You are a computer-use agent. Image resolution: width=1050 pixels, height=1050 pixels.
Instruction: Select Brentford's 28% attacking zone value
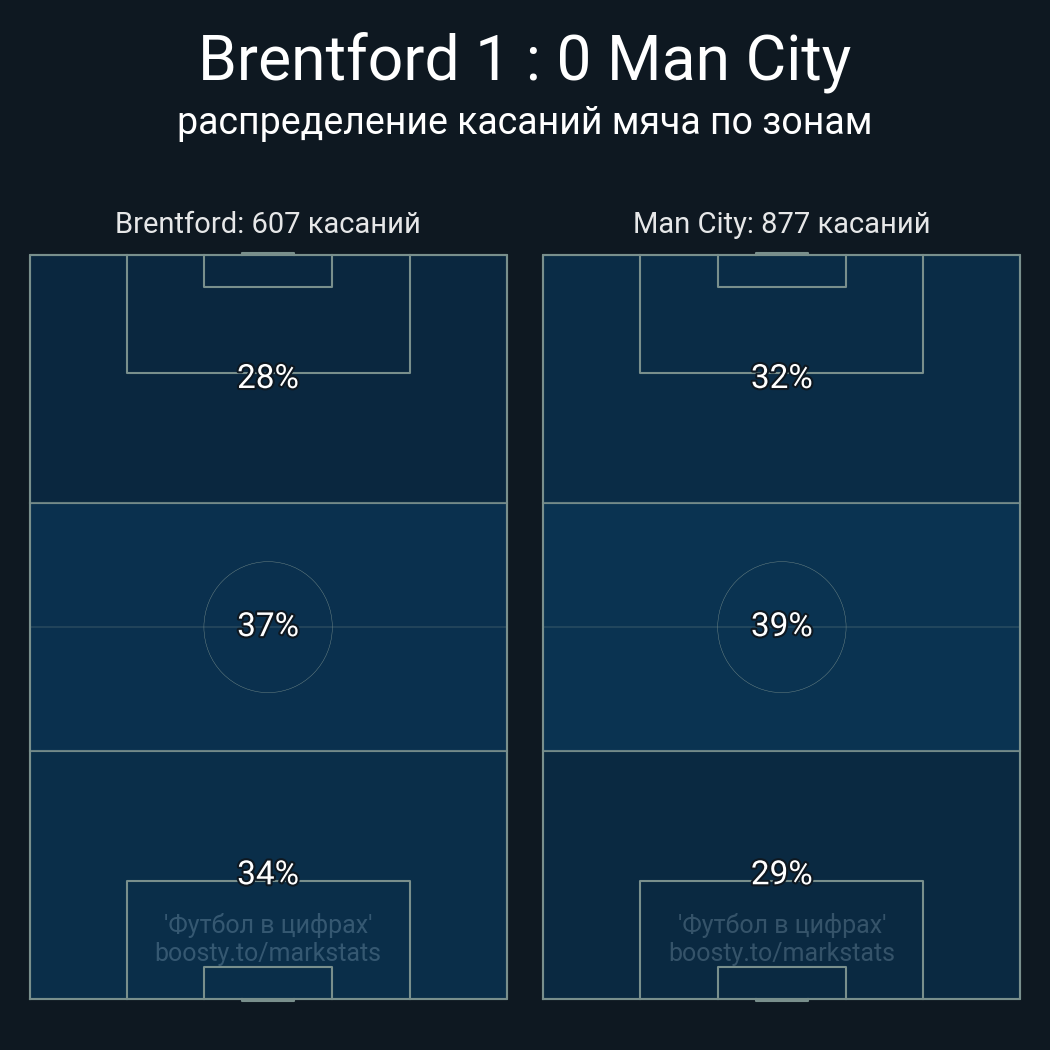268,377
